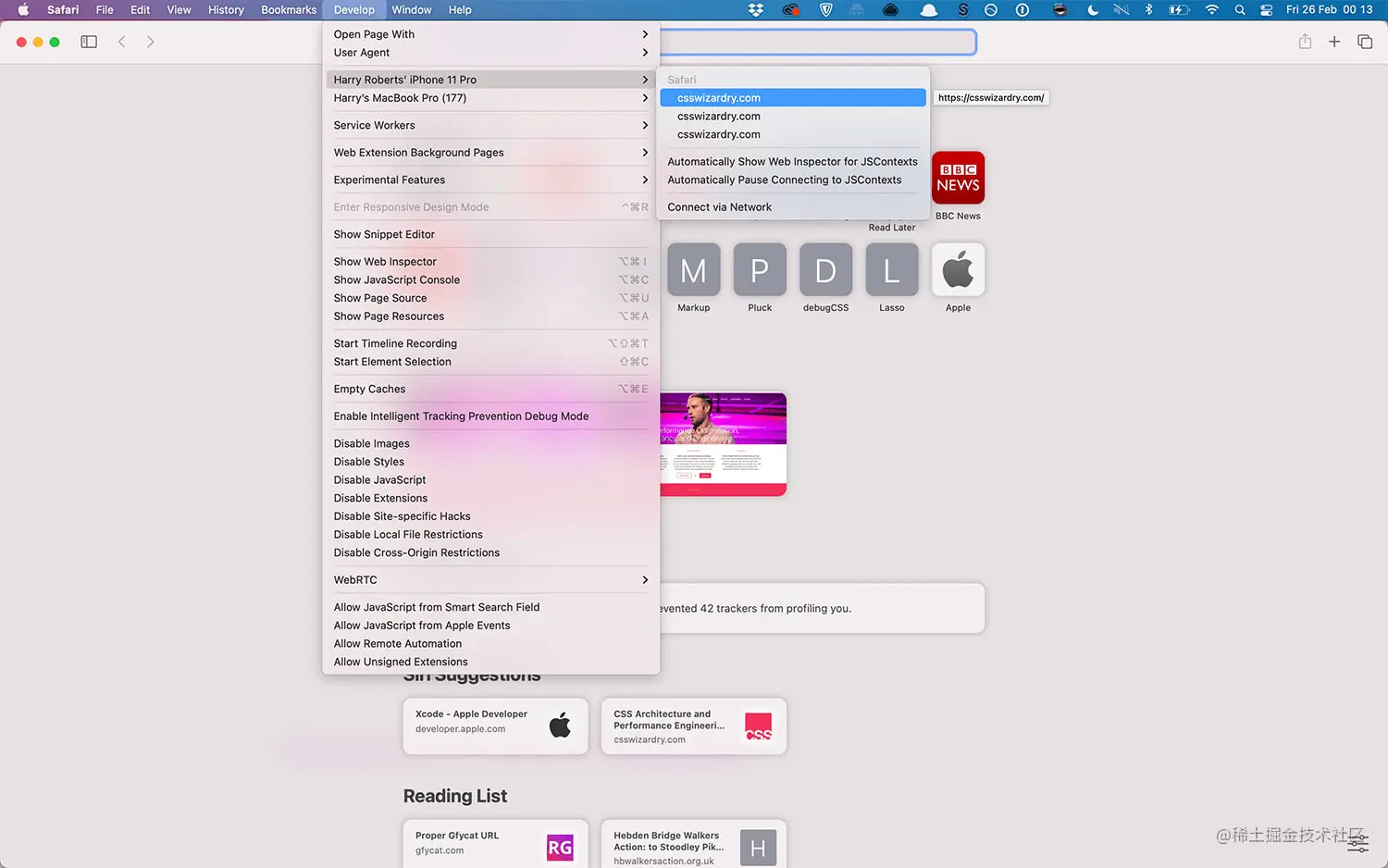Toggle Automatically Show Web Inspector for JSContexts
The image size is (1388, 868).
pyautogui.click(x=793, y=162)
